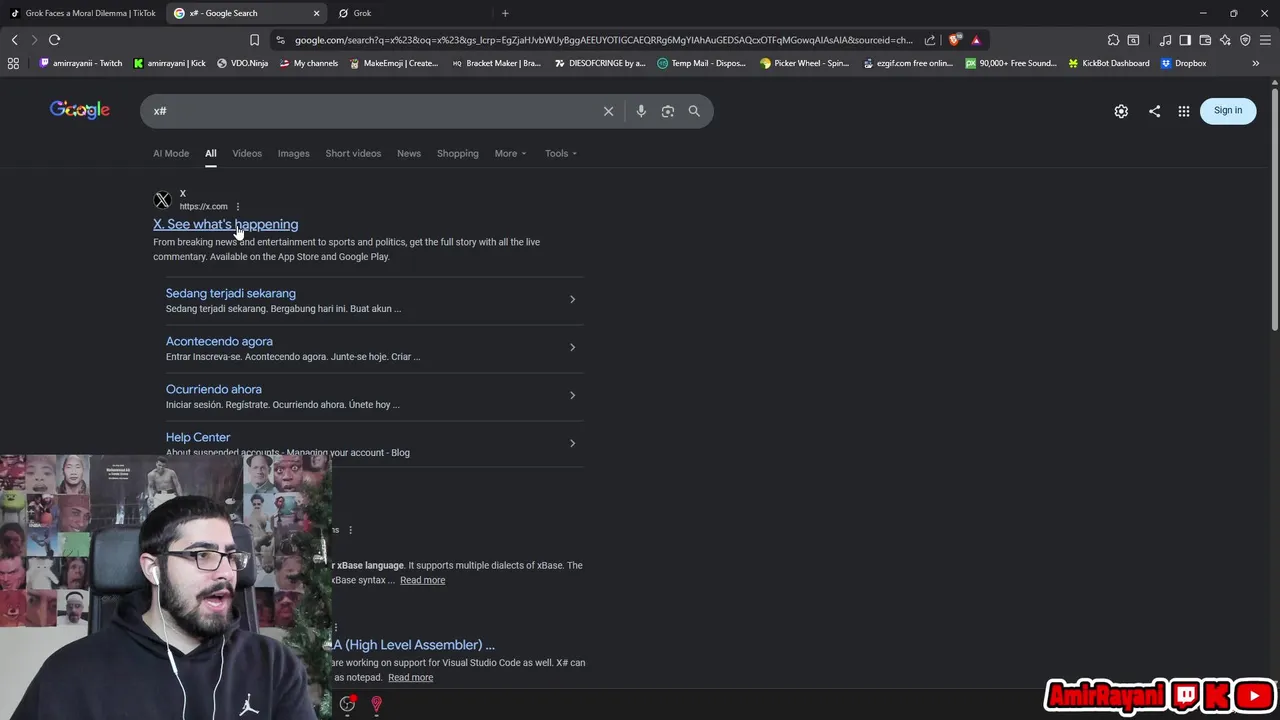
Task: Open the chevron on Ocurriendo ahora row
Action: pos(572,395)
